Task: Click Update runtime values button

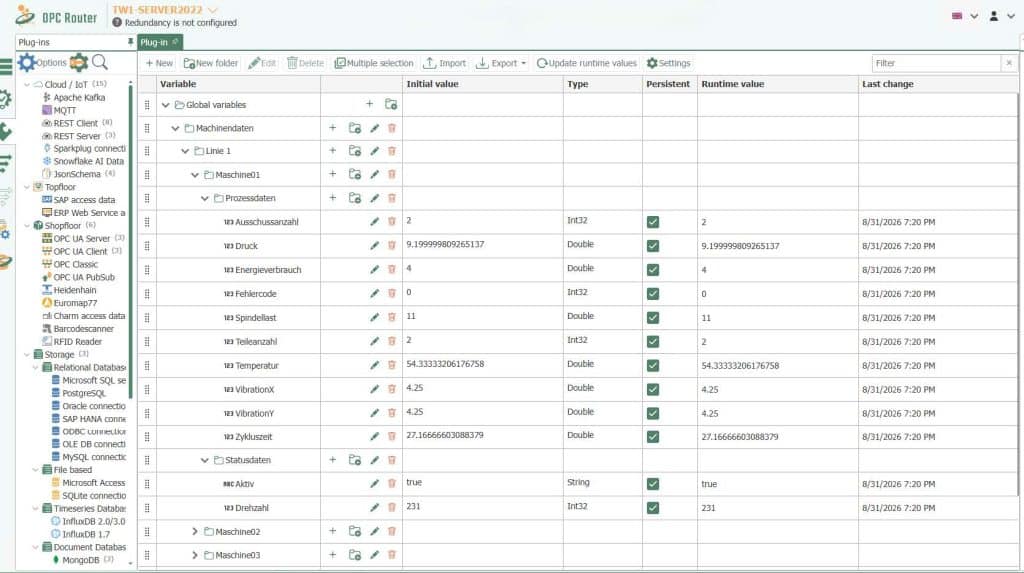Action: tap(586, 63)
